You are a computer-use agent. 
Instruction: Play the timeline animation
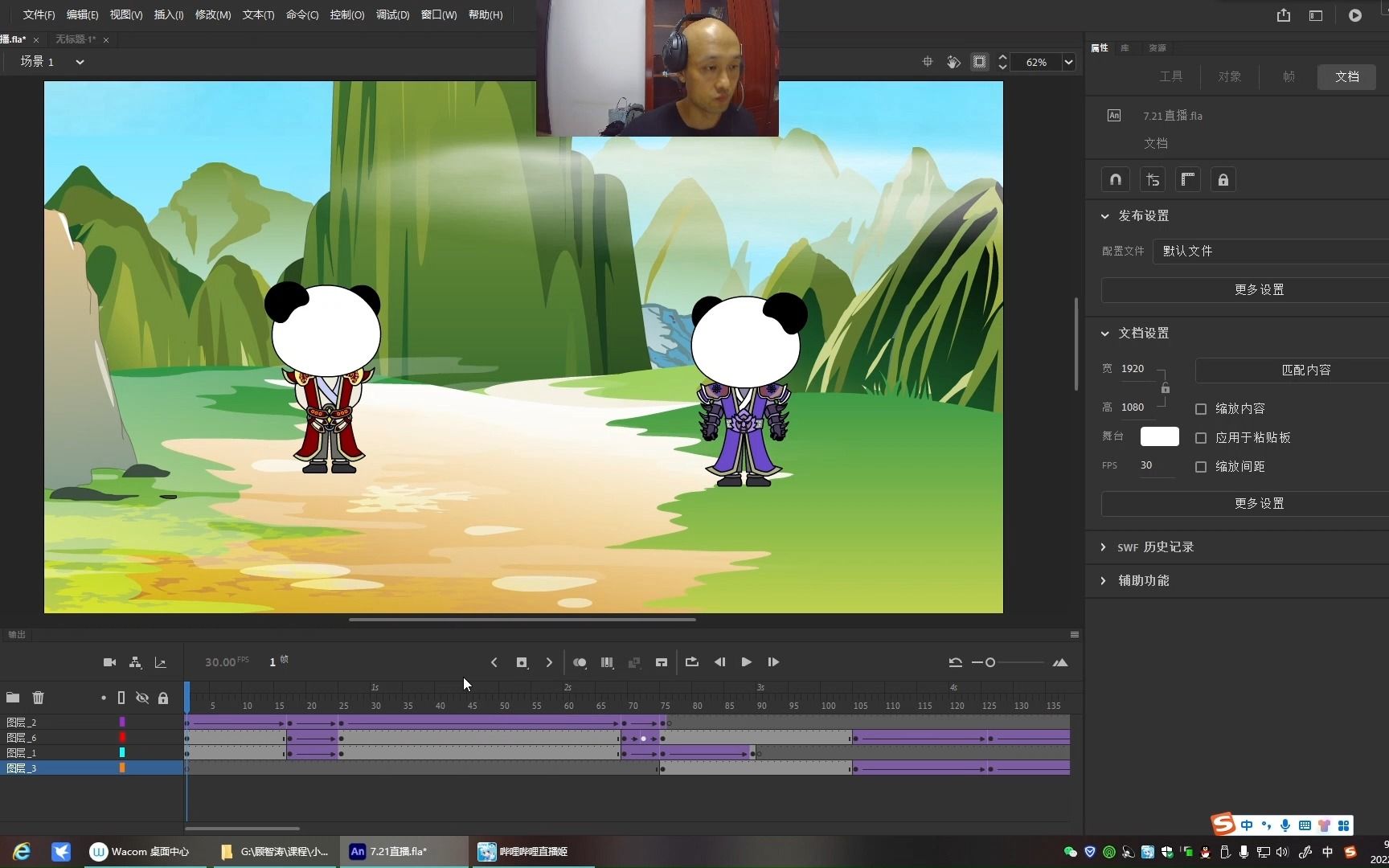[746, 662]
